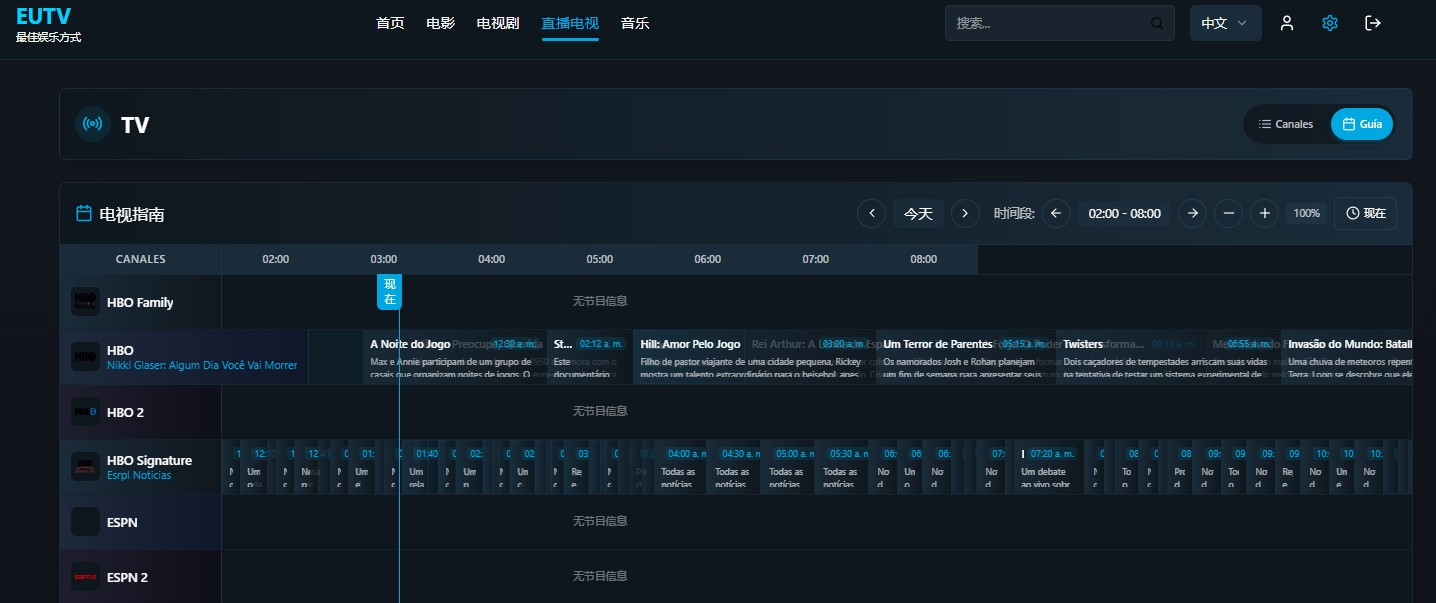Screen dimensions: 1436x603
Task: Click the search magnifier icon
Action: pos(1157,23)
